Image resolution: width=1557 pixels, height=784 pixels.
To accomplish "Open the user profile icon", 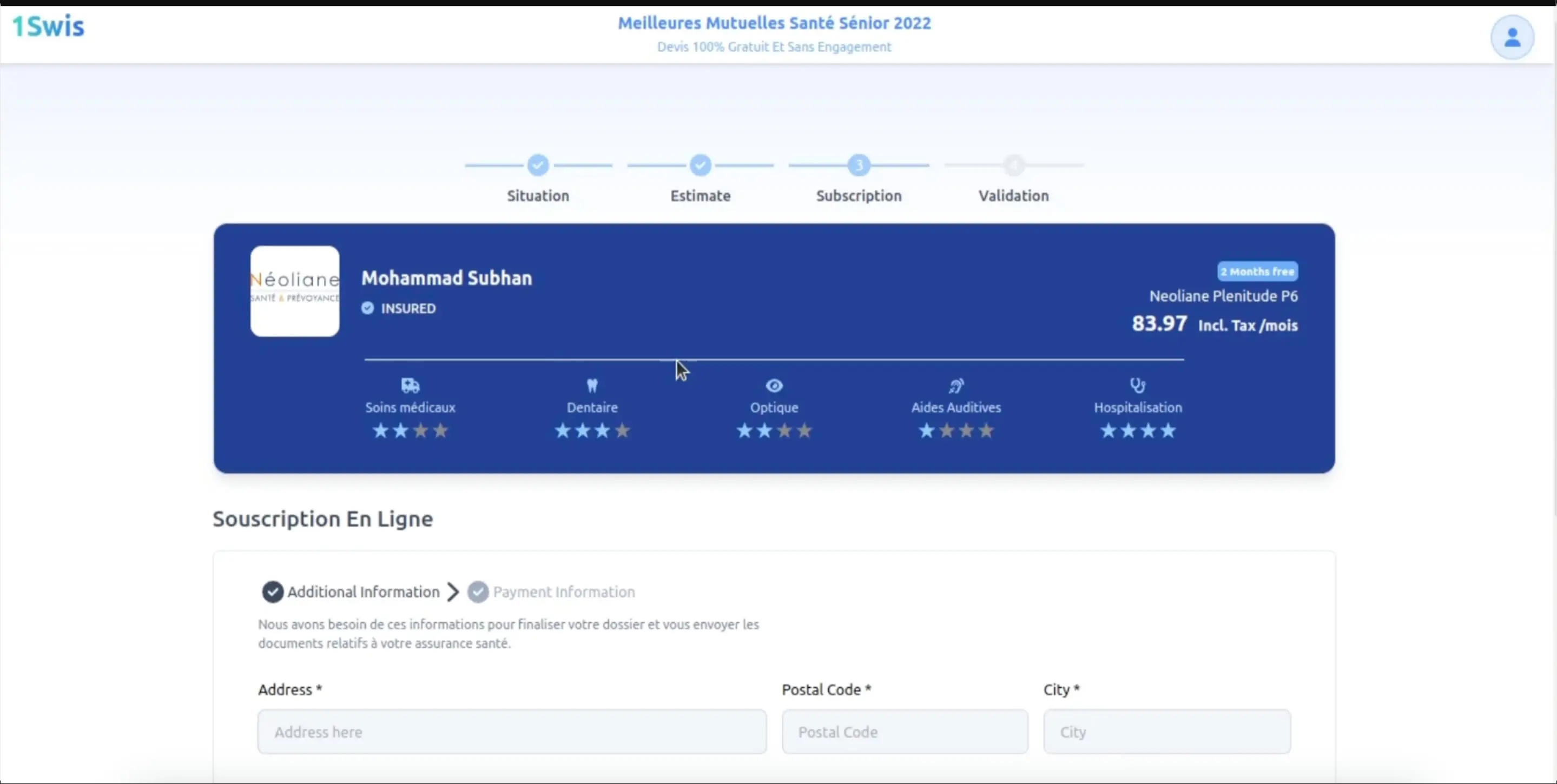I will coord(1512,37).
